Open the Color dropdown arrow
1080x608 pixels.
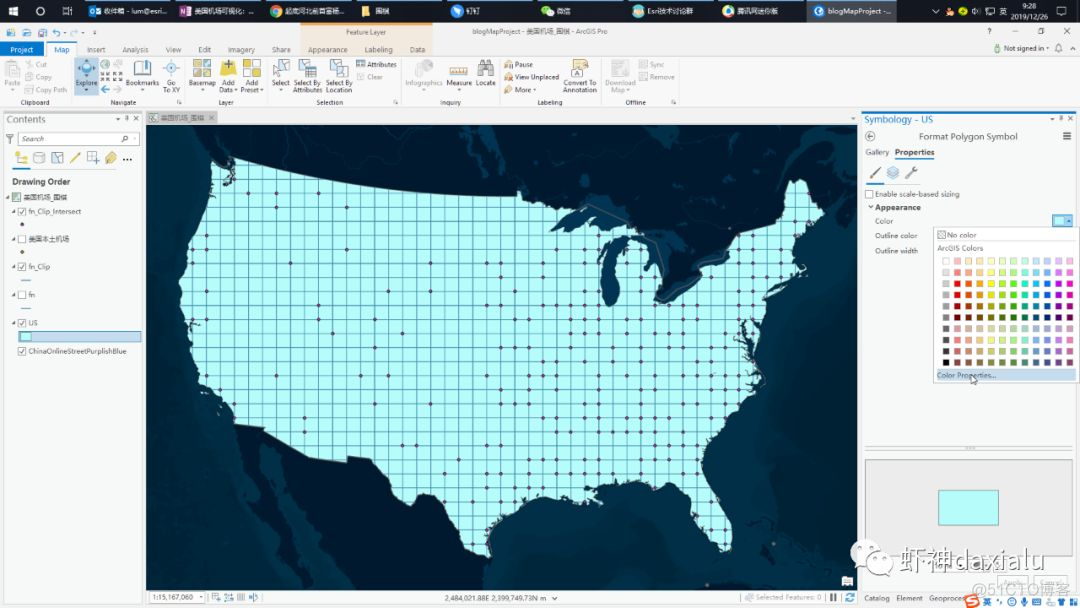[x=1070, y=221]
